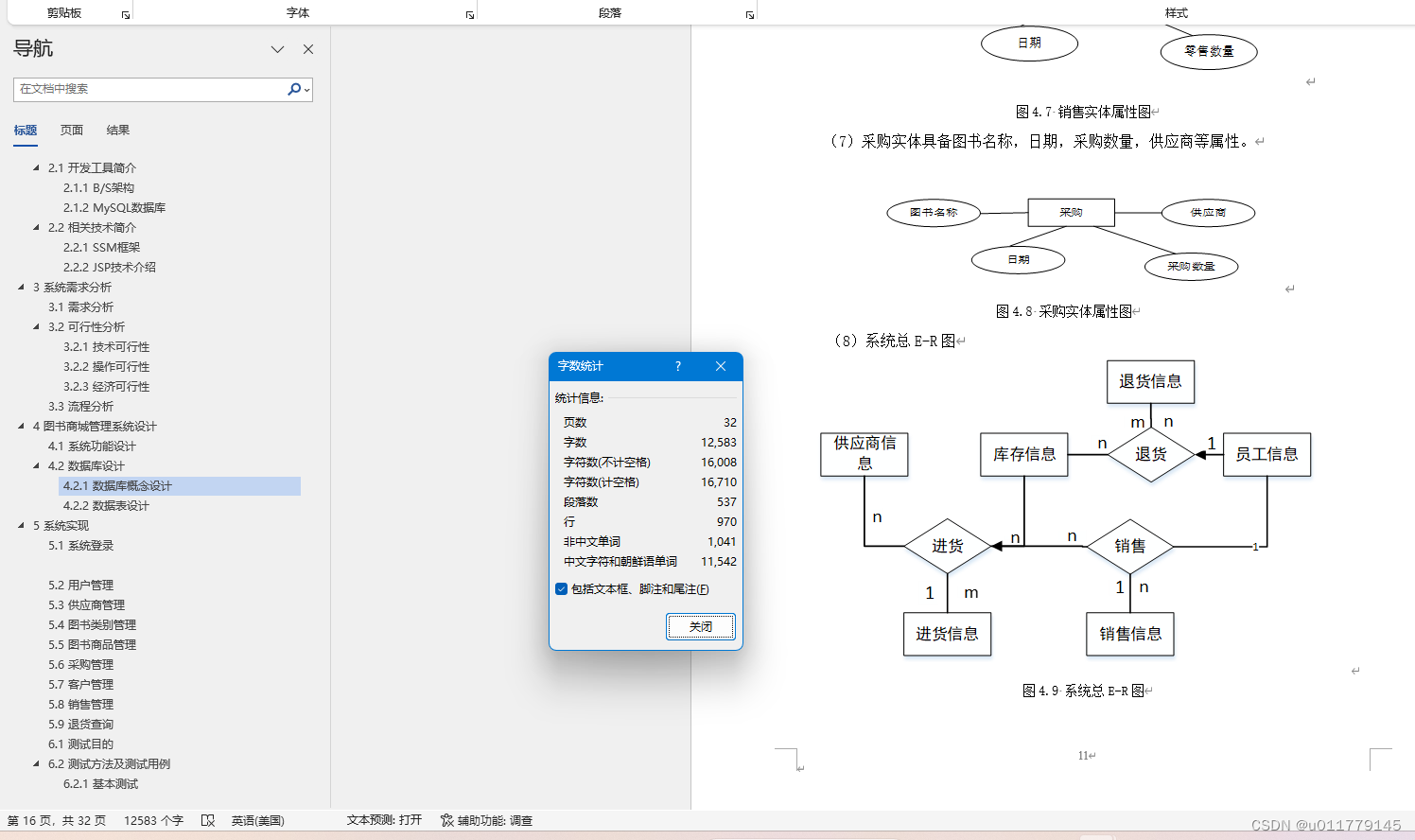Image resolution: width=1415 pixels, height=840 pixels.
Task: Click the proofing errors icon in status bar
Action: point(208,820)
